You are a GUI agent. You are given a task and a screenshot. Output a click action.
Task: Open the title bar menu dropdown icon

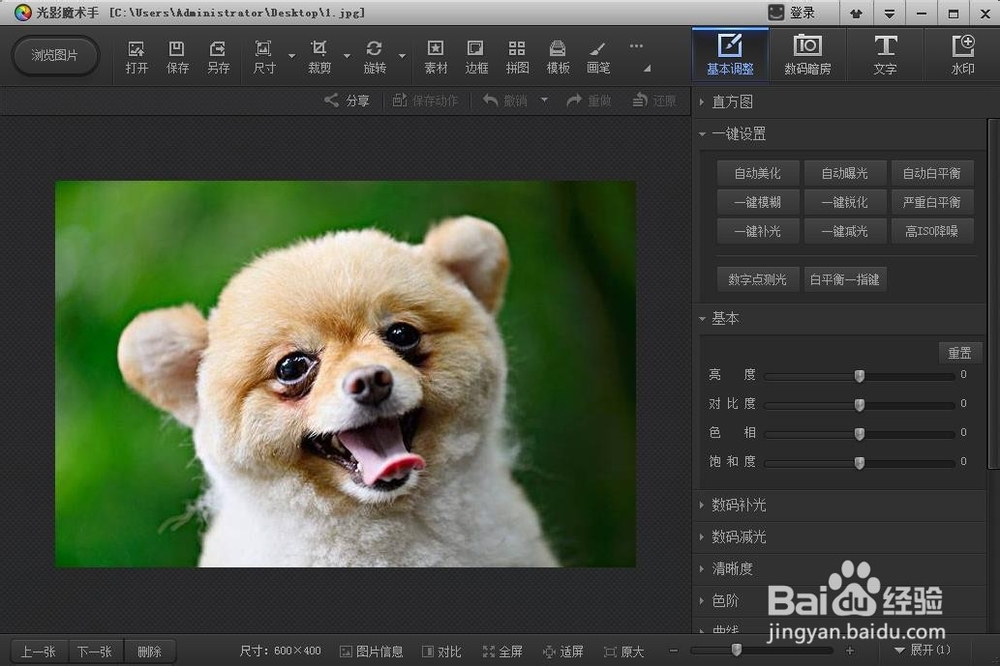889,13
